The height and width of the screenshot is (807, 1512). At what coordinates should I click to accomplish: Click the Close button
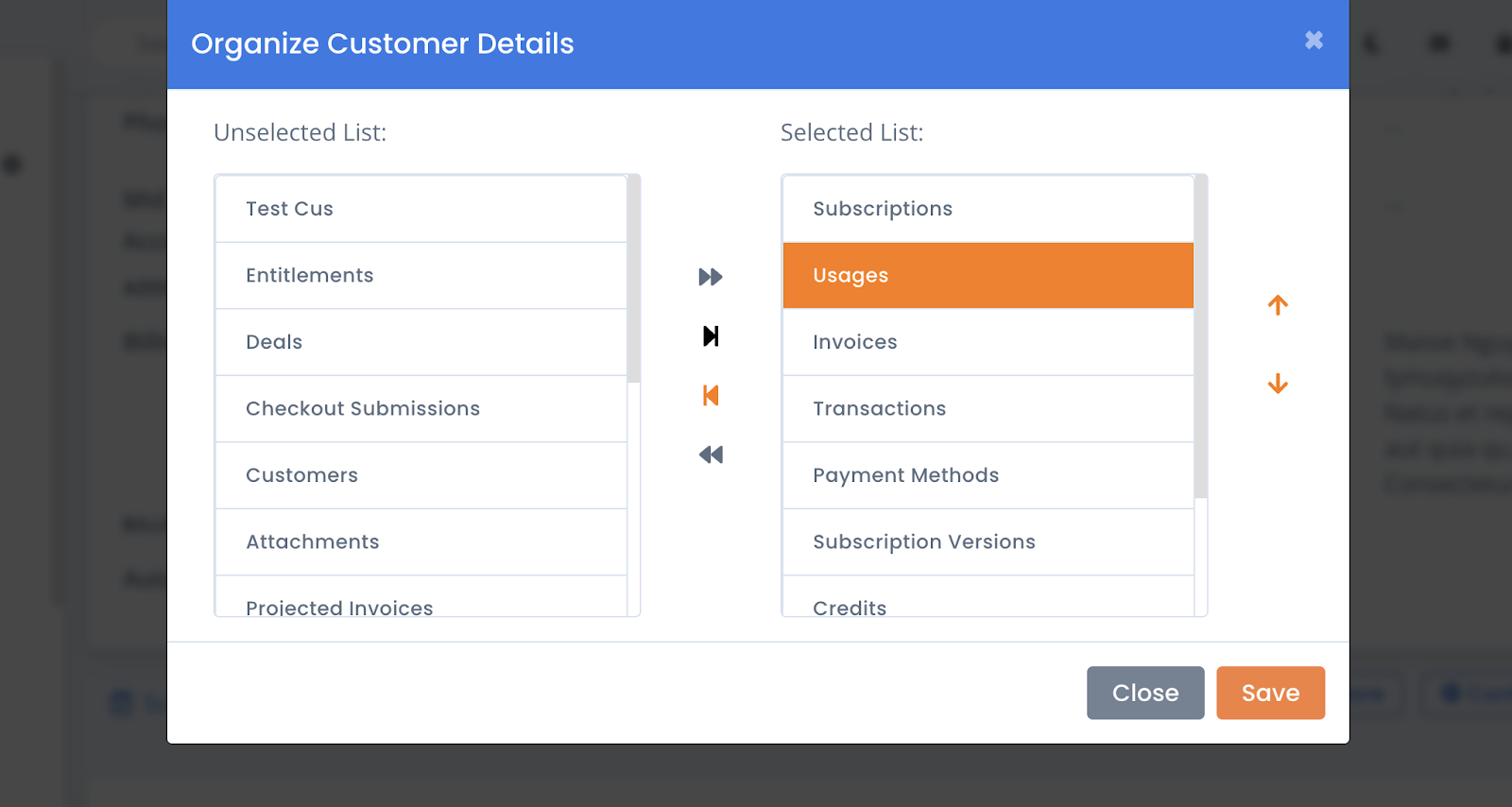(x=1145, y=693)
